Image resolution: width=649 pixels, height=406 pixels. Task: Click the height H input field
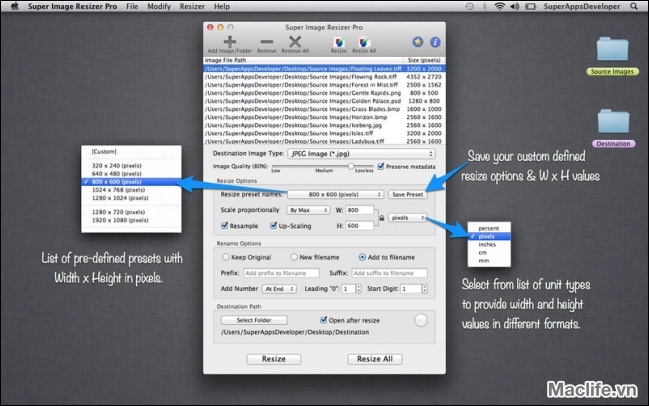click(x=359, y=226)
